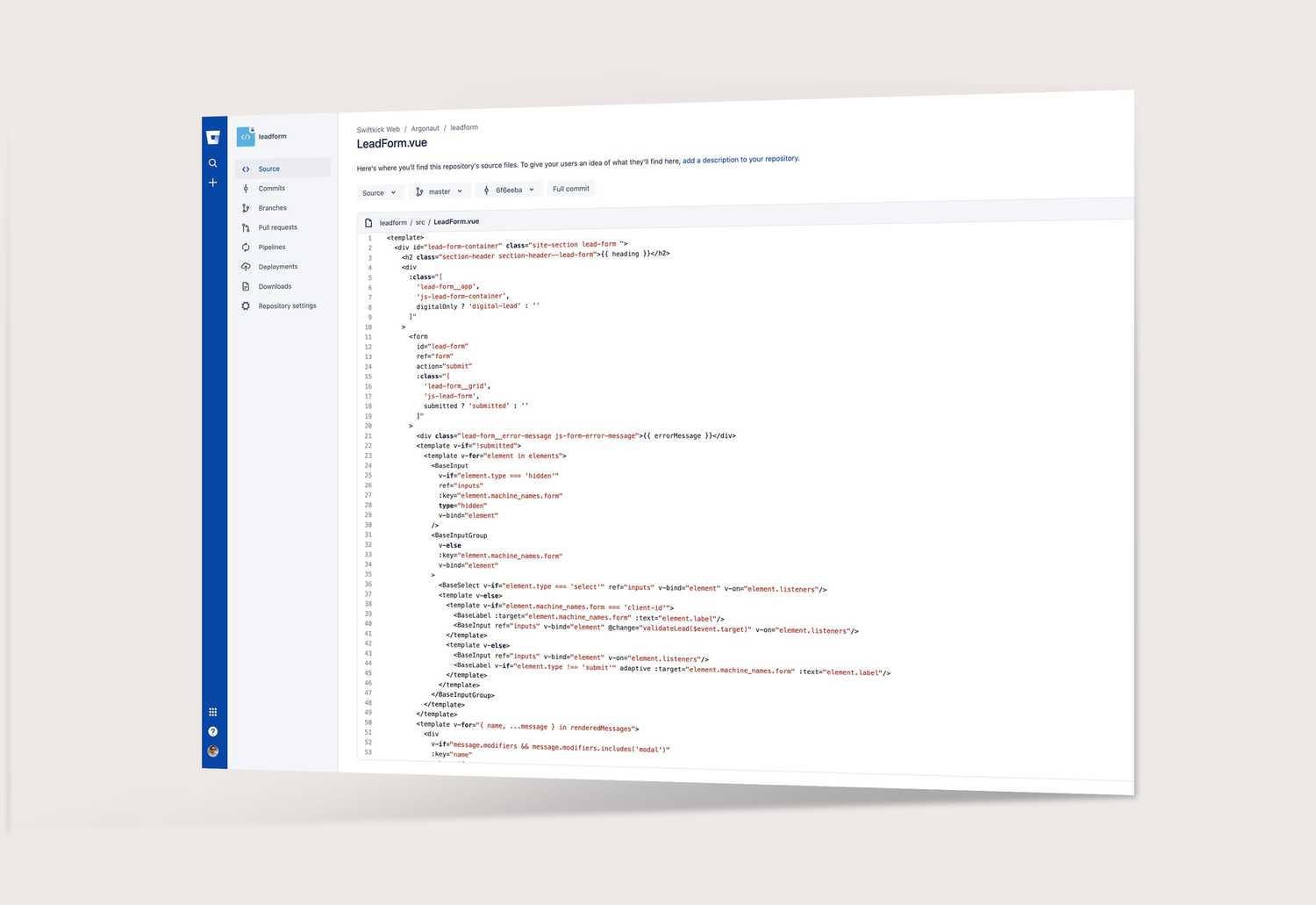Click the help question mark icon

click(213, 731)
